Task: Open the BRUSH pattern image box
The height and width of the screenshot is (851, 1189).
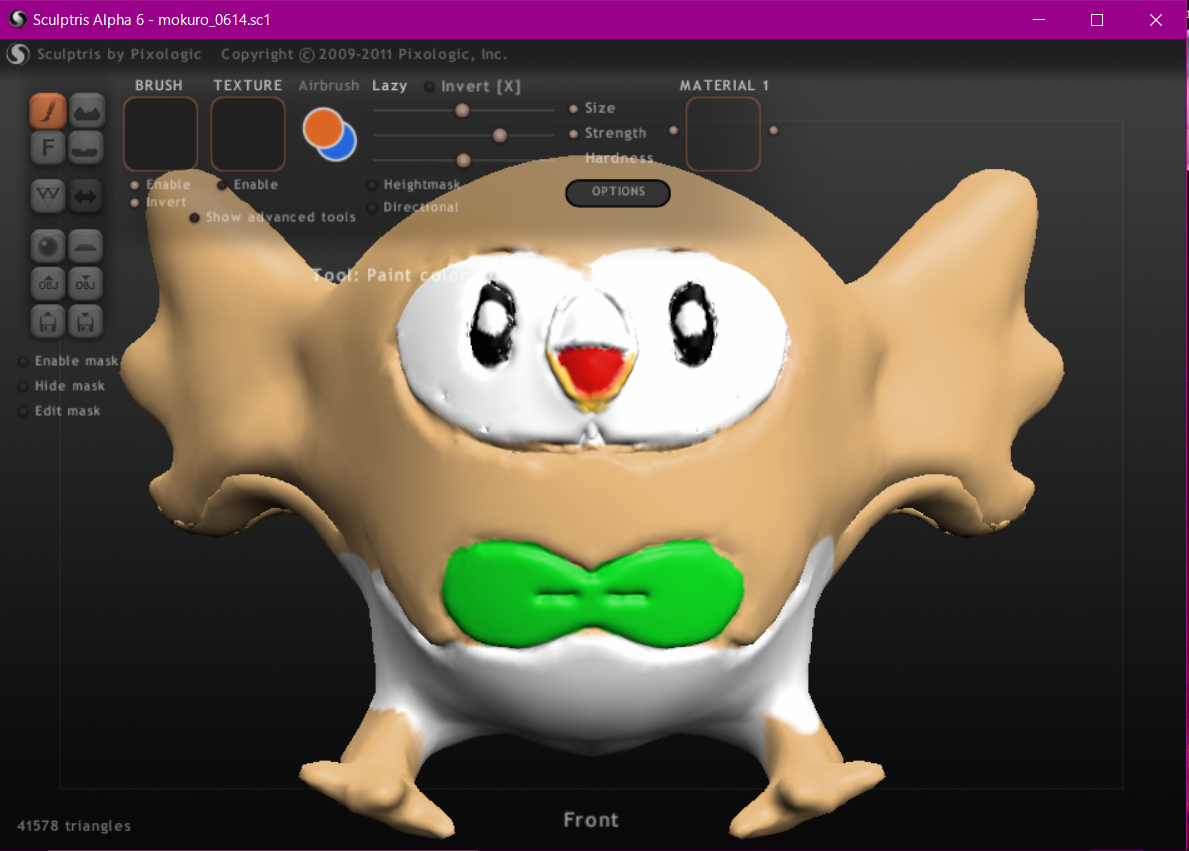Action: pos(161,134)
